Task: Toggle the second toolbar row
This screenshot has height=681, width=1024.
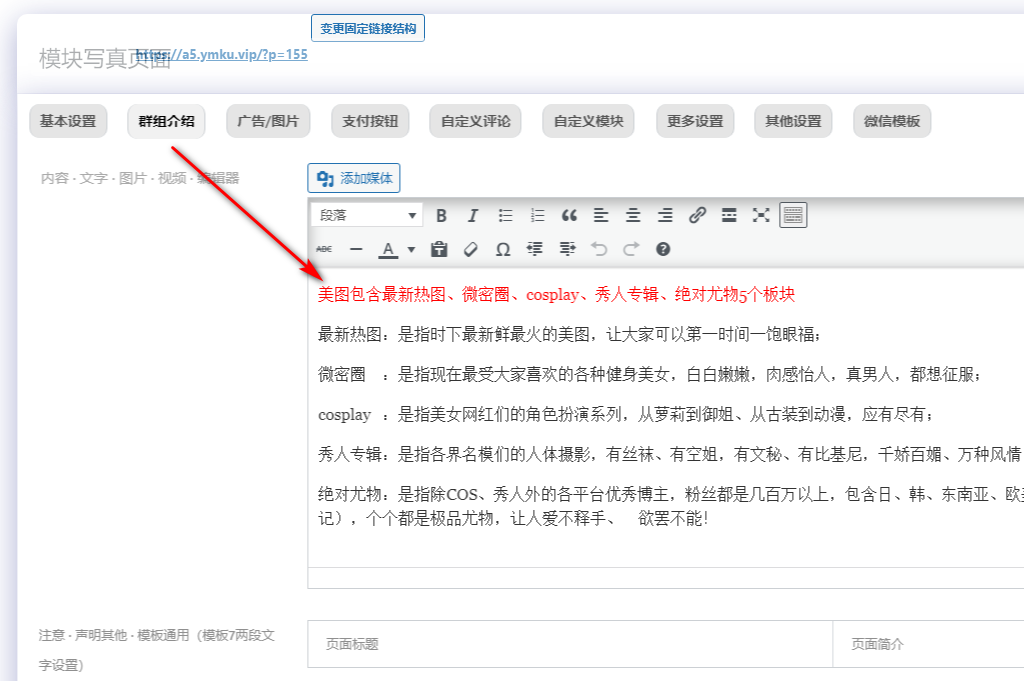Action: 792,214
